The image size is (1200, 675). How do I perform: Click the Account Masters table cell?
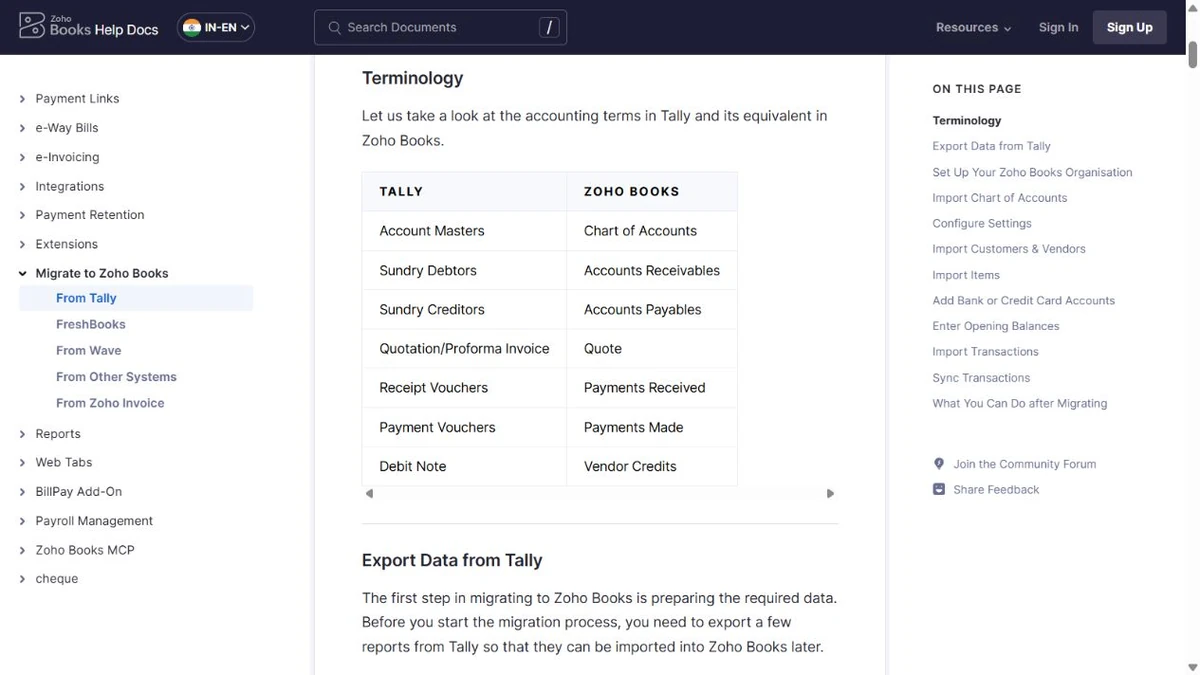coord(464,230)
